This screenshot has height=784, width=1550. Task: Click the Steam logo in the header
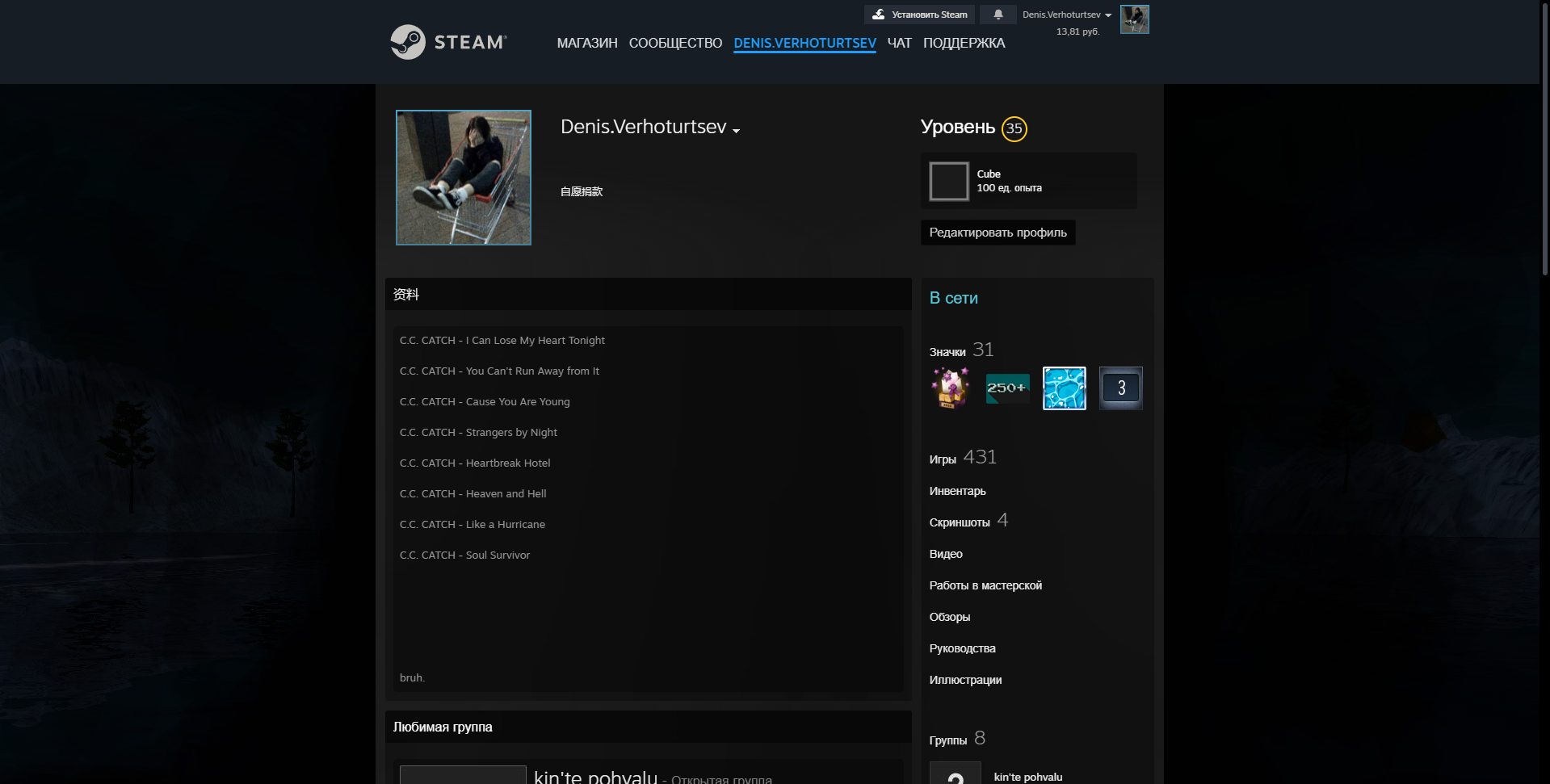448,42
